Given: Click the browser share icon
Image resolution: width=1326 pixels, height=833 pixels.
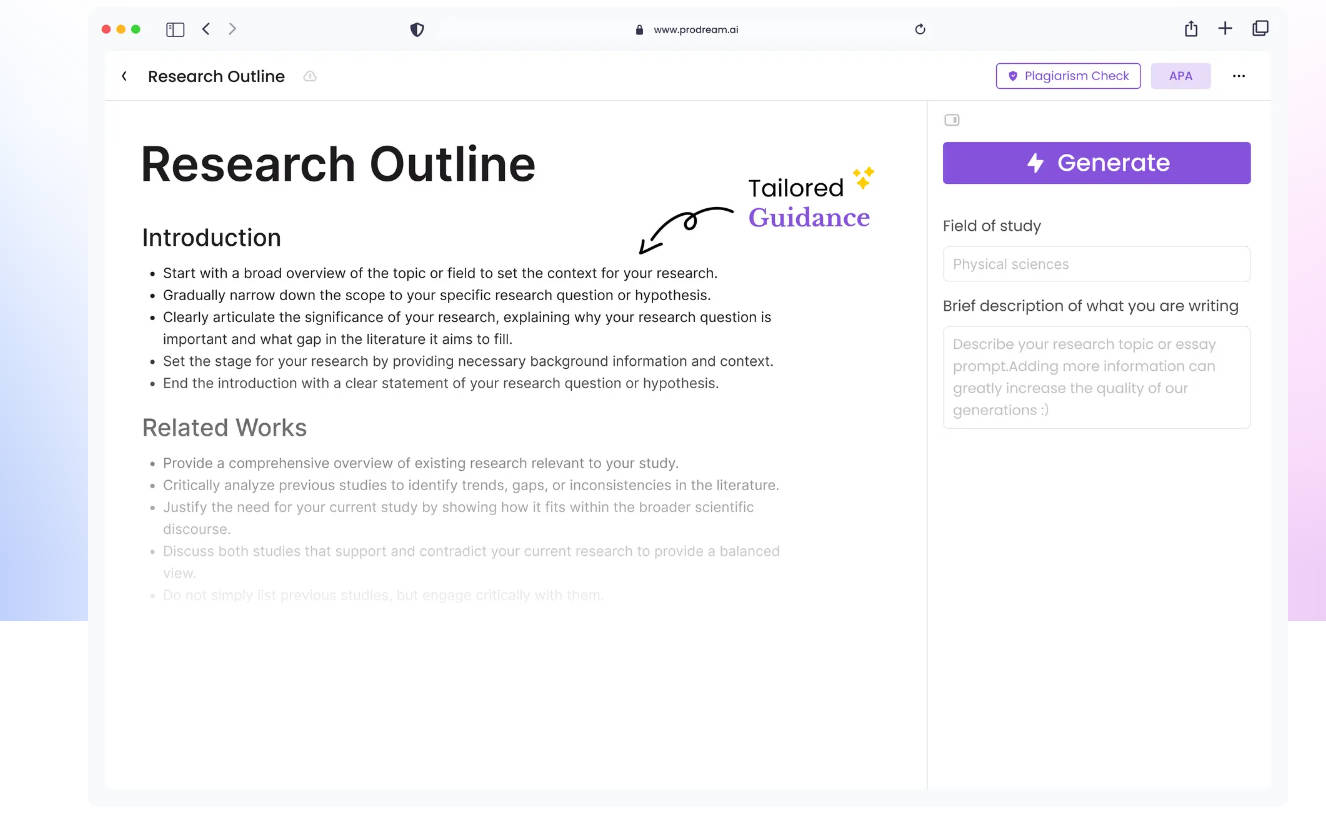Looking at the screenshot, I should pyautogui.click(x=1191, y=29).
